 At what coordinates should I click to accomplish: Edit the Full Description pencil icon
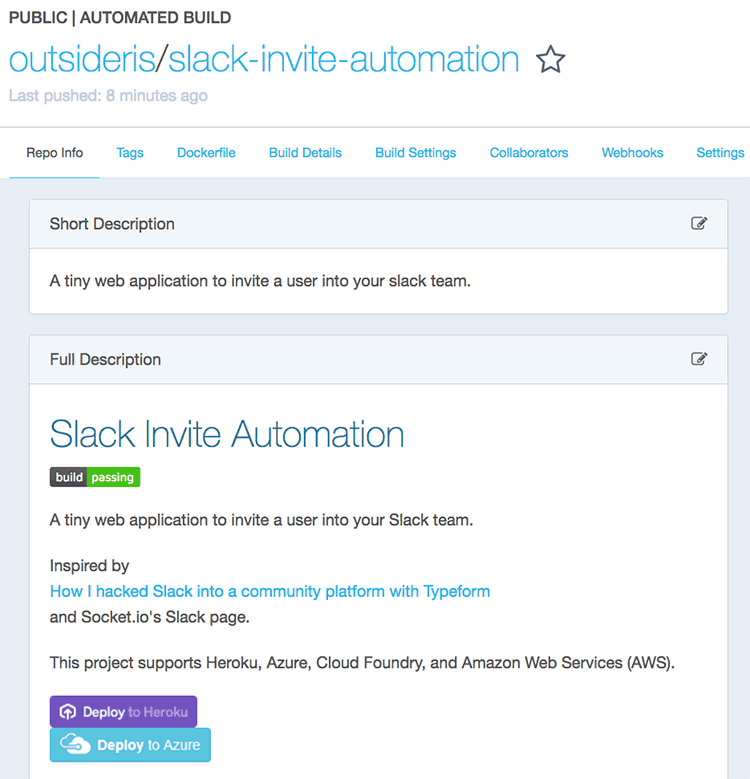coord(699,359)
